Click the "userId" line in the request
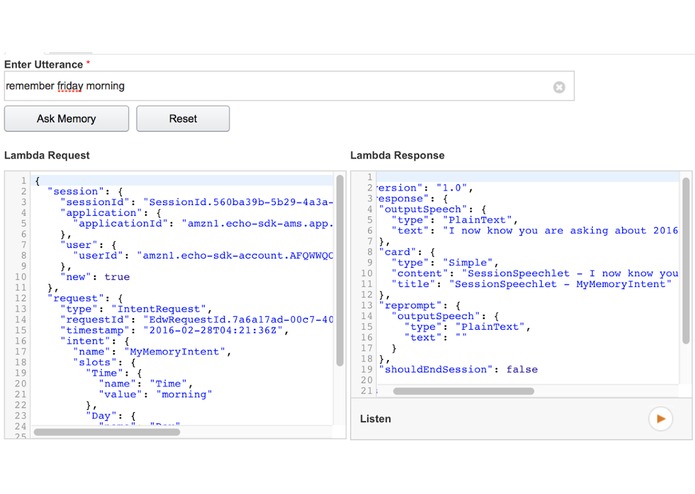This screenshot has height=494, width=695. (x=203, y=256)
